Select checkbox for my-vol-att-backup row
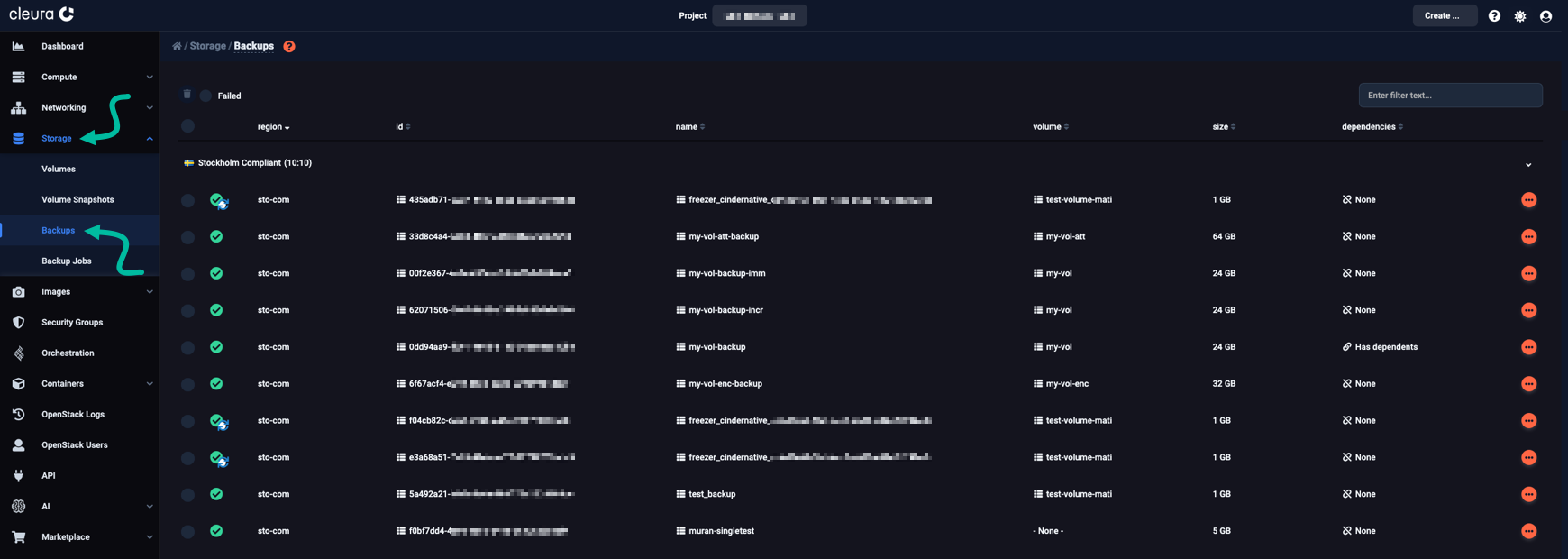This screenshot has height=559, width=1568. [x=187, y=237]
